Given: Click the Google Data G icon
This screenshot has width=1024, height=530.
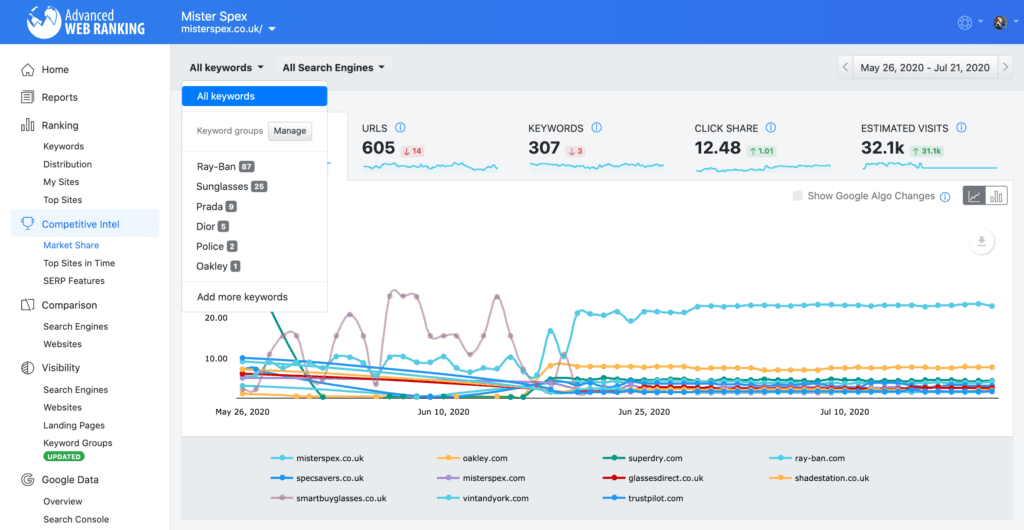Looking at the screenshot, I should [x=27, y=480].
